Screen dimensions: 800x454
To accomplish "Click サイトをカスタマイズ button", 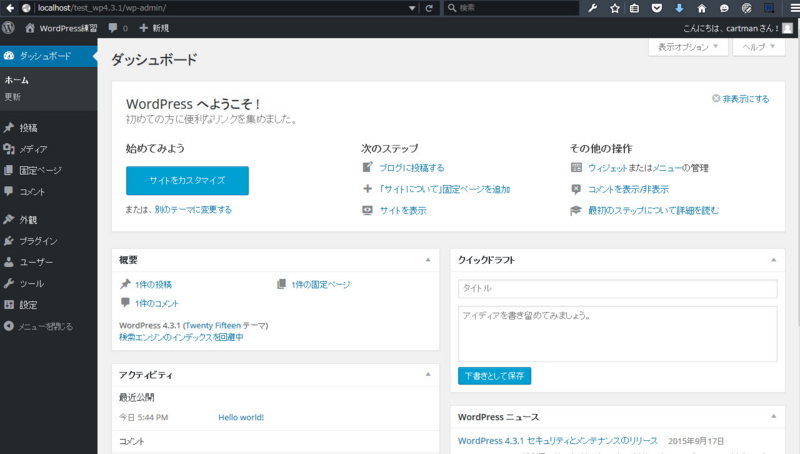I will click(187, 181).
